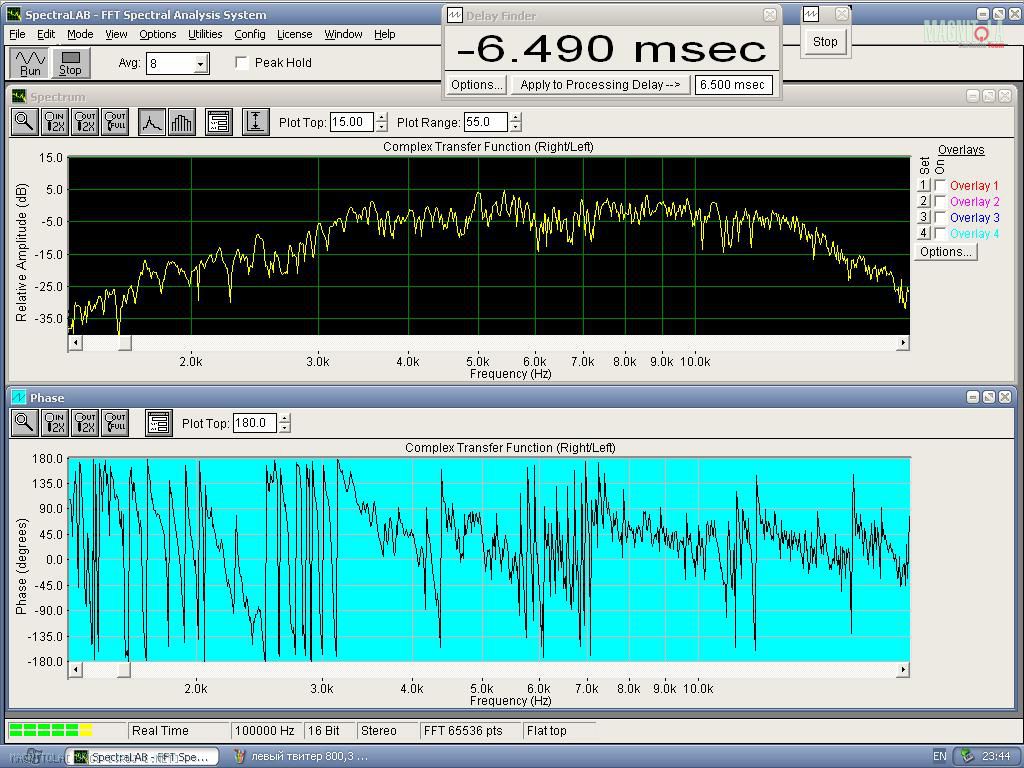Select line graph display style in Spectrum

(152, 122)
